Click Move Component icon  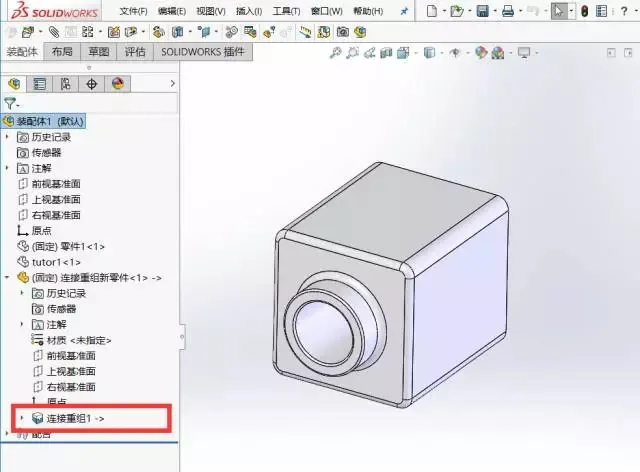[x=131, y=32]
